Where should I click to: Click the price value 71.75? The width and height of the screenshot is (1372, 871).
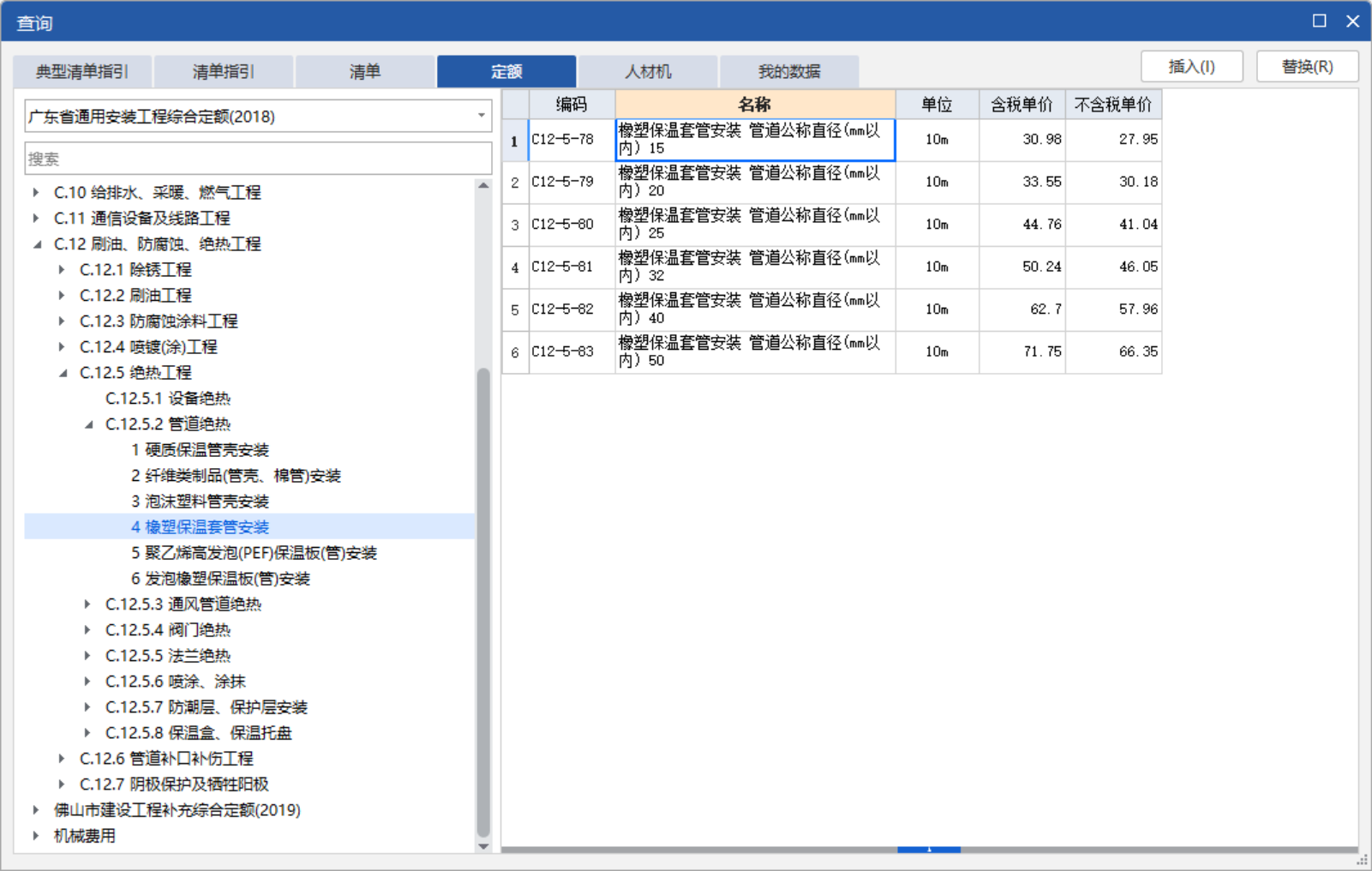[1042, 351]
